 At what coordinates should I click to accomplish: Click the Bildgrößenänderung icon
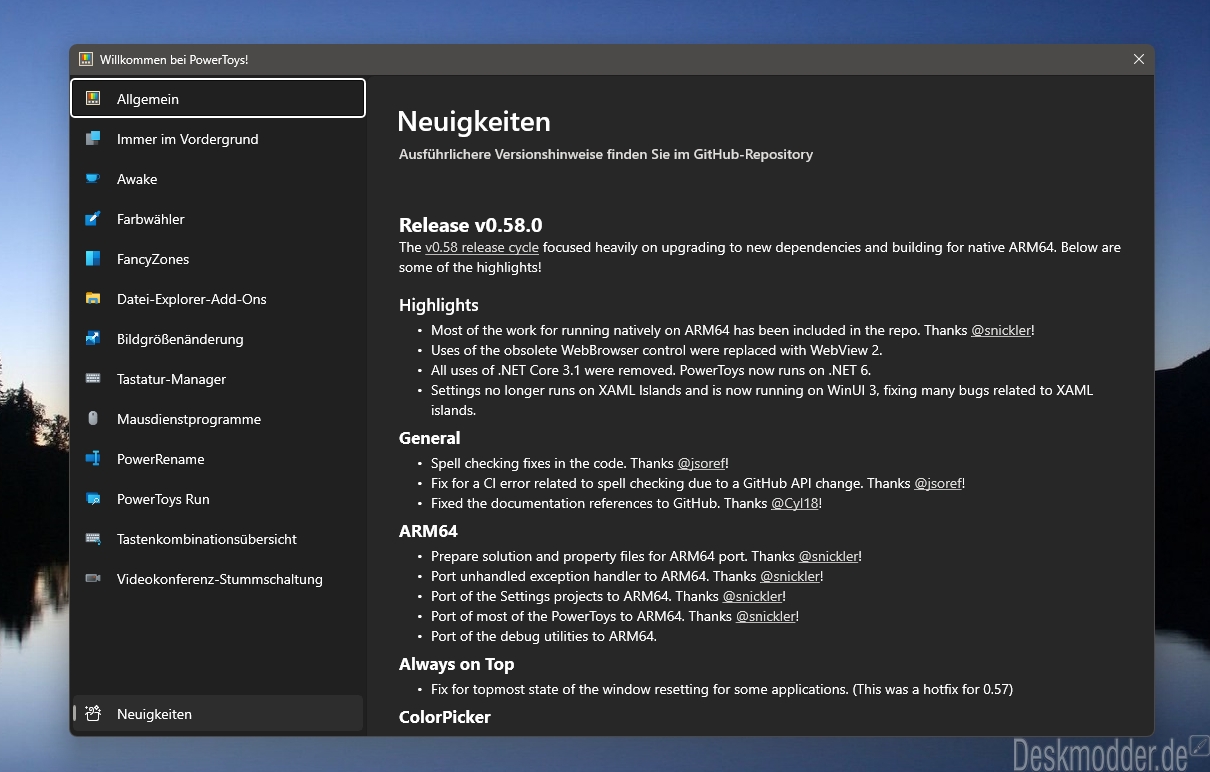coord(93,339)
